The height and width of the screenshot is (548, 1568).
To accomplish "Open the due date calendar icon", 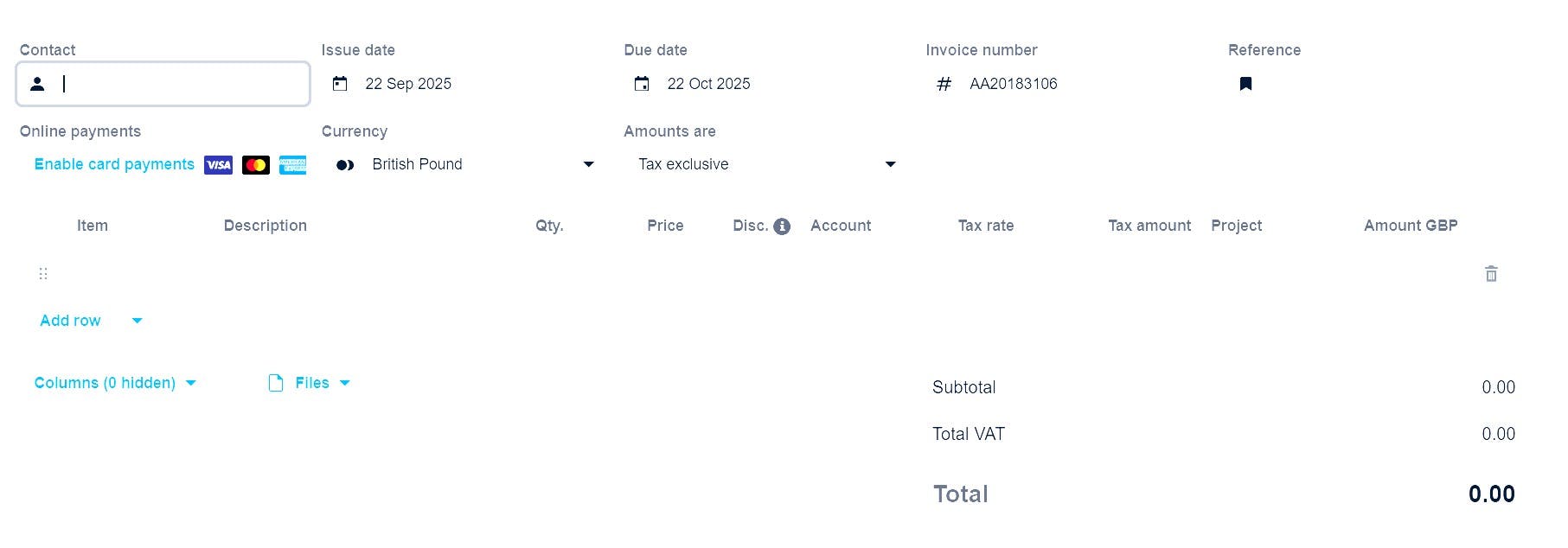I will [642, 84].
